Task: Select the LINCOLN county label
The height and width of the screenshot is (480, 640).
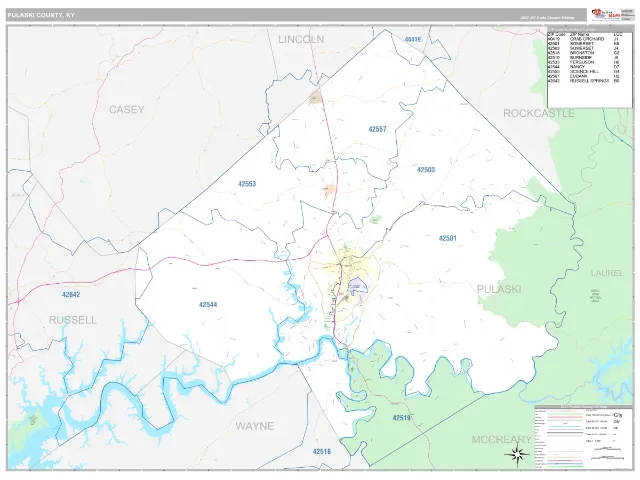Action: pyautogui.click(x=301, y=40)
